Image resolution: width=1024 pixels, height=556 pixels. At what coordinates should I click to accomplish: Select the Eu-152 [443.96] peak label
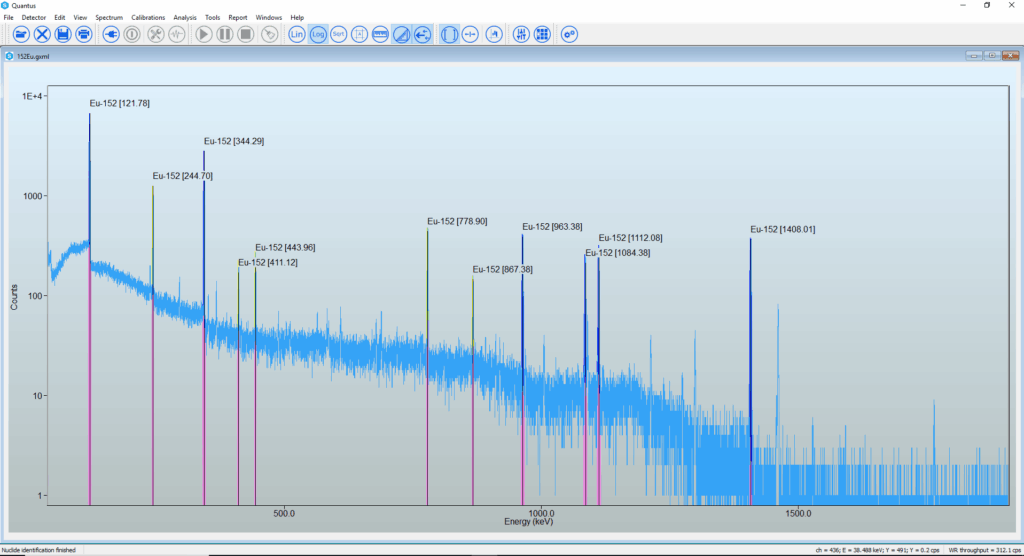[x=285, y=248]
